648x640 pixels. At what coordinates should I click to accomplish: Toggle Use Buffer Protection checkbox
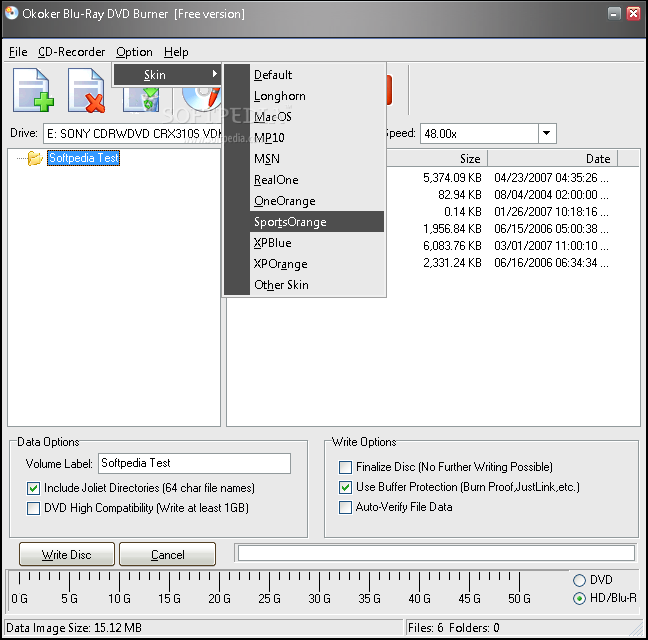coord(345,488)
